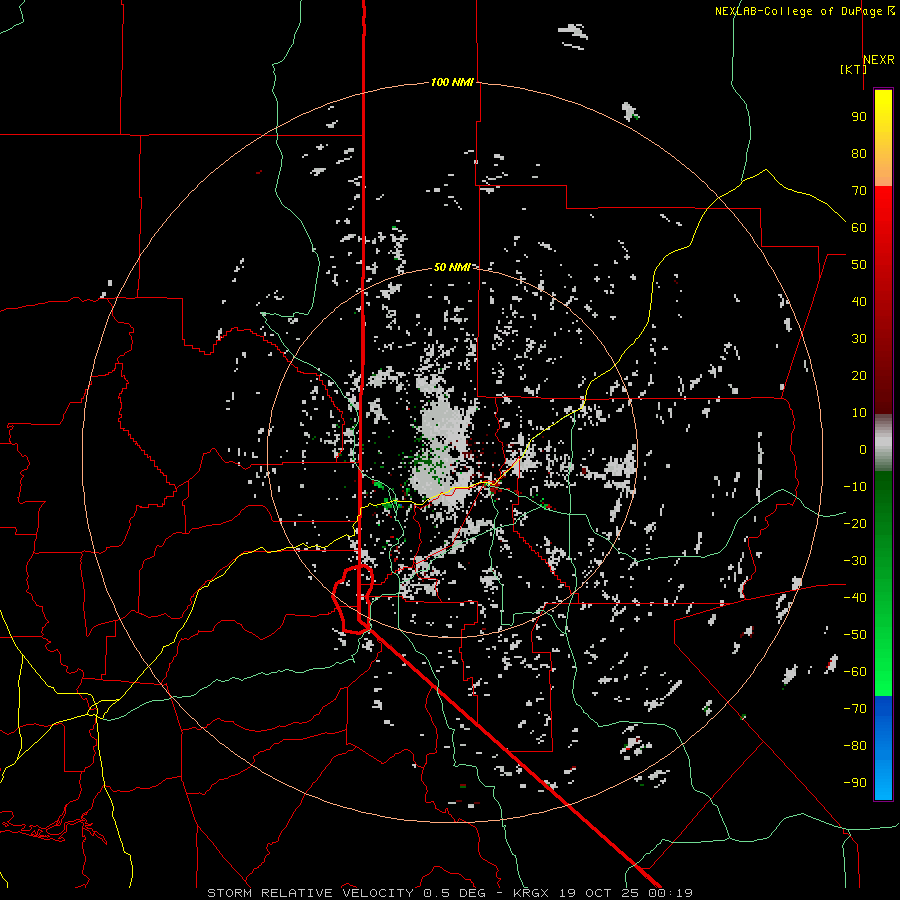Click the -90 value on the scale
The width and height of the screenshot is (900, 900).
855,783
